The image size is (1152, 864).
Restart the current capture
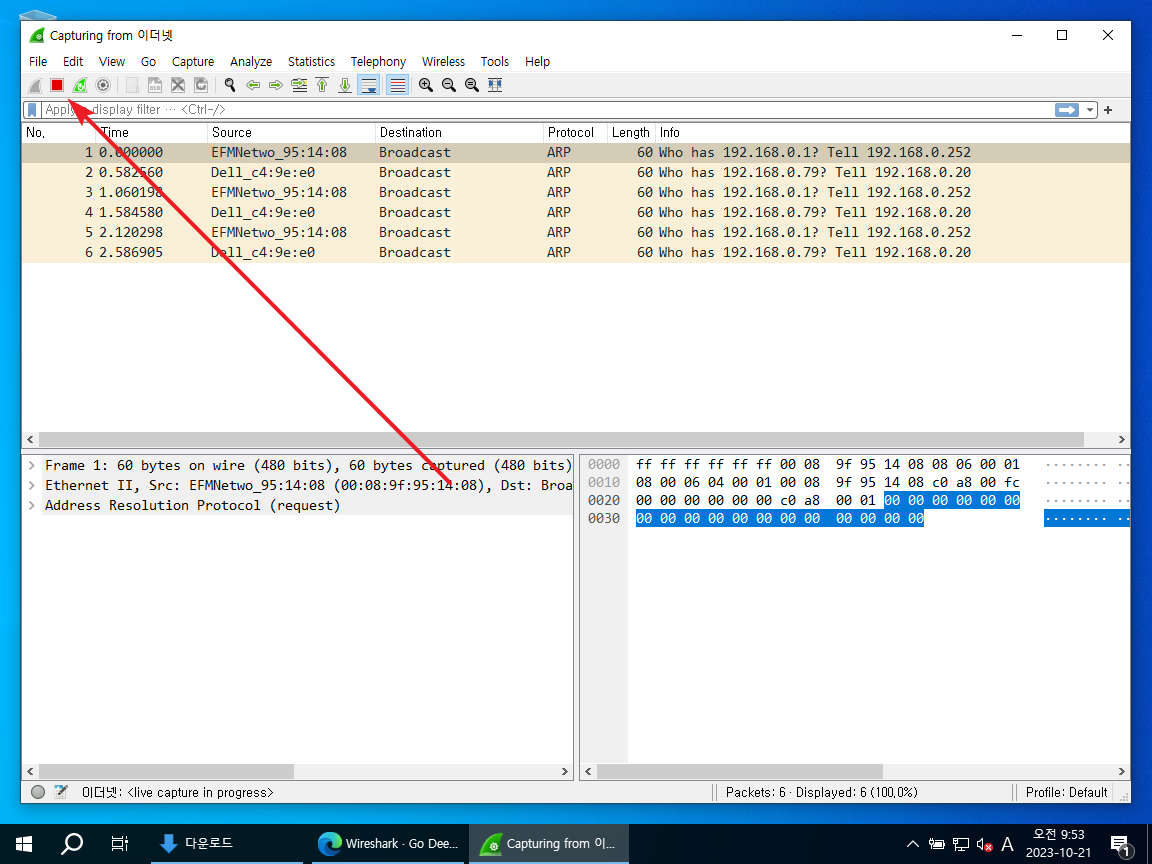(x=79, y=85)
